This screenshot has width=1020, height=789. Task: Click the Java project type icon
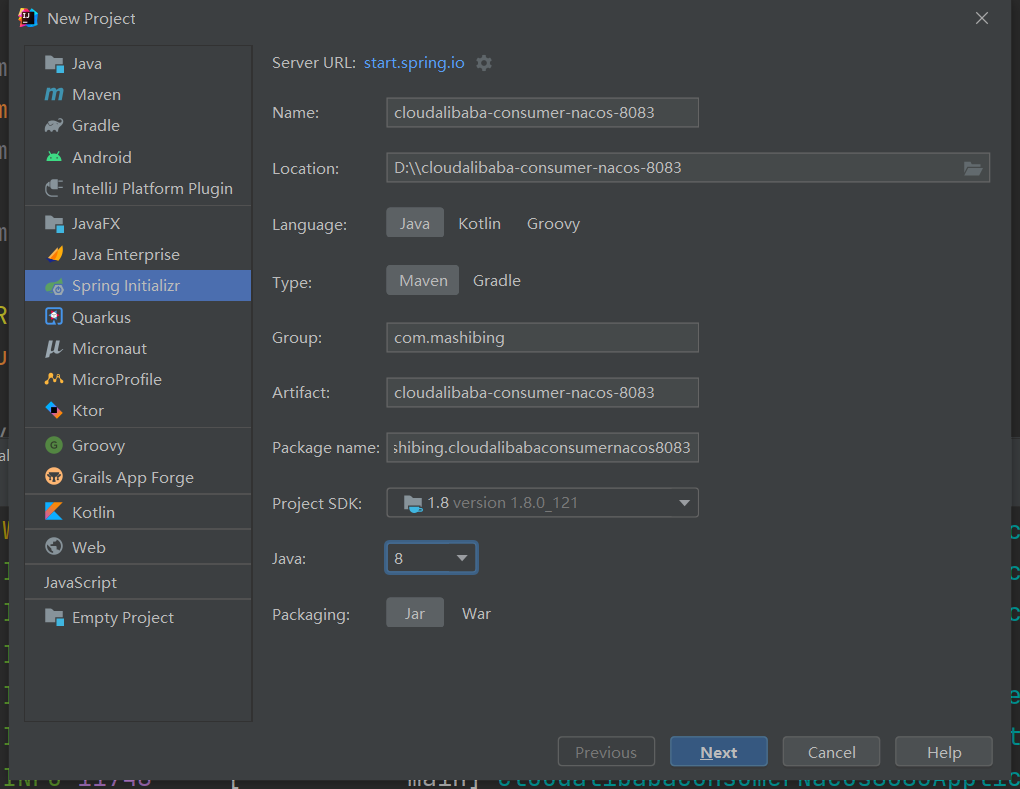(x=54, y=64)
